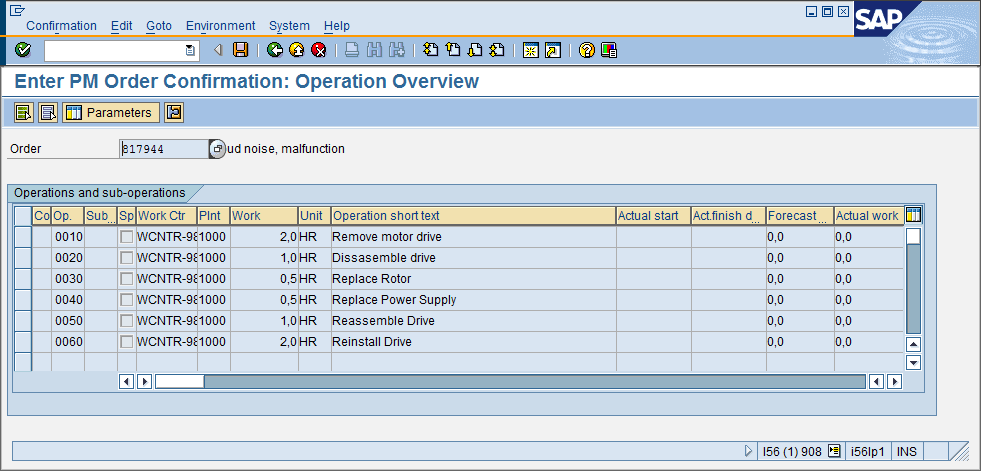Toggle the Sp checkbox for operation 0040

pyautogui.click(x=127, y=300)
